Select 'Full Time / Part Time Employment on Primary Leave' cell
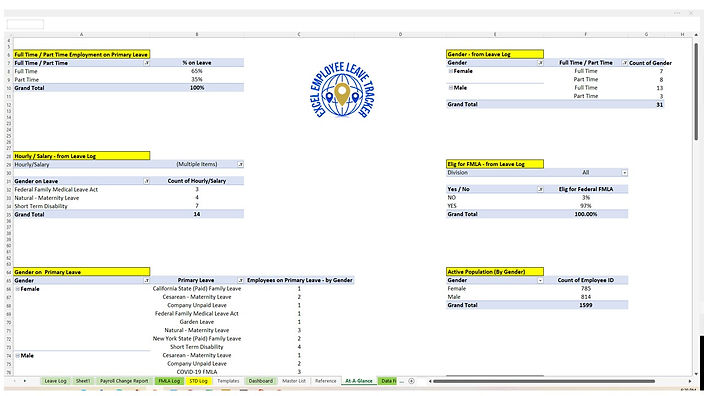This screenshot has height=396, width=704. coord(81,54)
